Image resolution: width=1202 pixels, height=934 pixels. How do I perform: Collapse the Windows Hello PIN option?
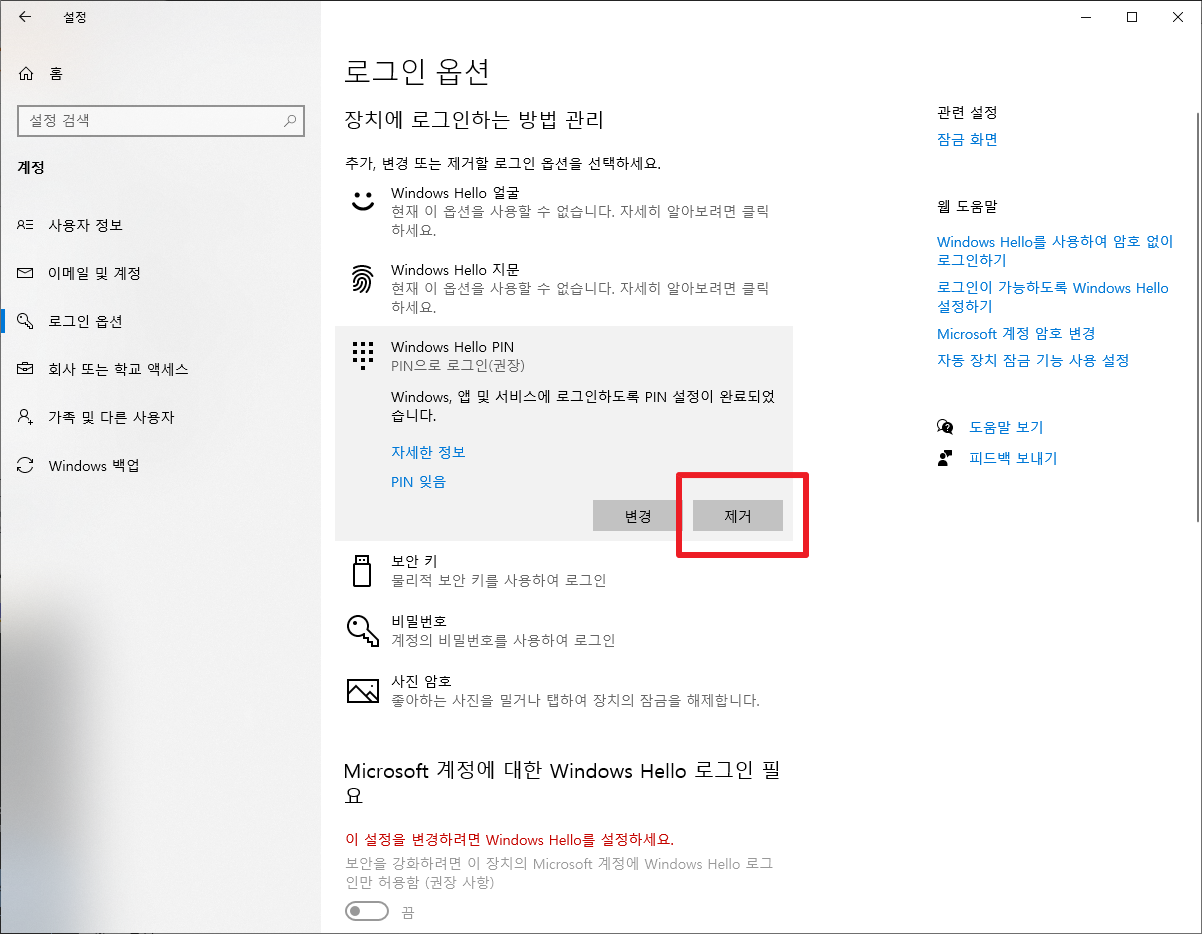(564, 355)
